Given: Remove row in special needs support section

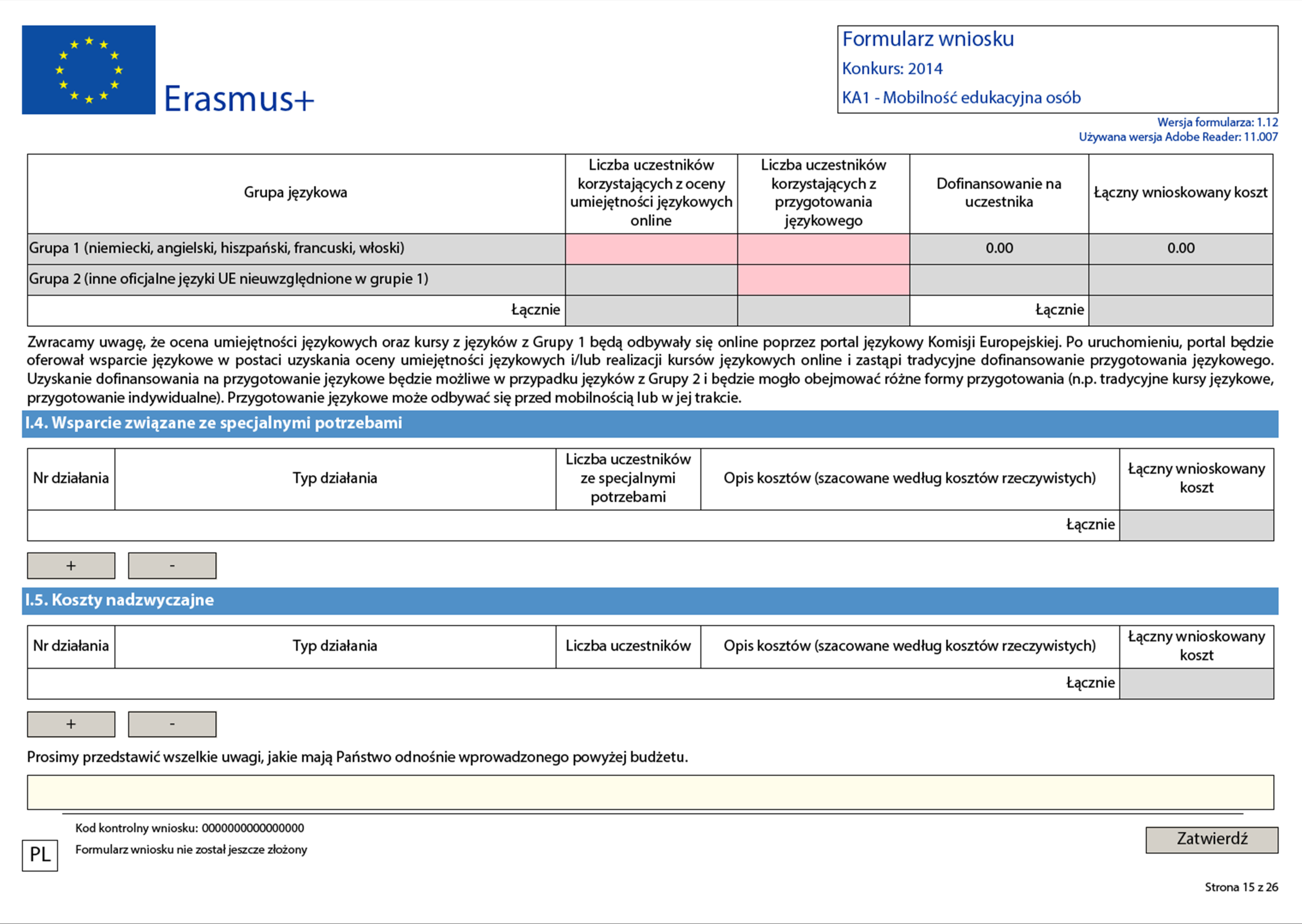Looking at the screenshot, I should point(172,566).
